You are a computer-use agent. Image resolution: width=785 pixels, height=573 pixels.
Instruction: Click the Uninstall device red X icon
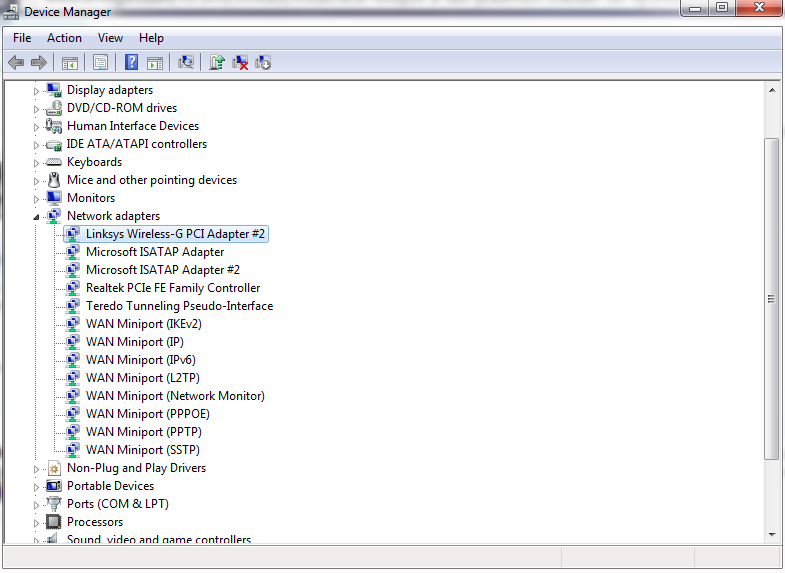[x=240, y=63]
